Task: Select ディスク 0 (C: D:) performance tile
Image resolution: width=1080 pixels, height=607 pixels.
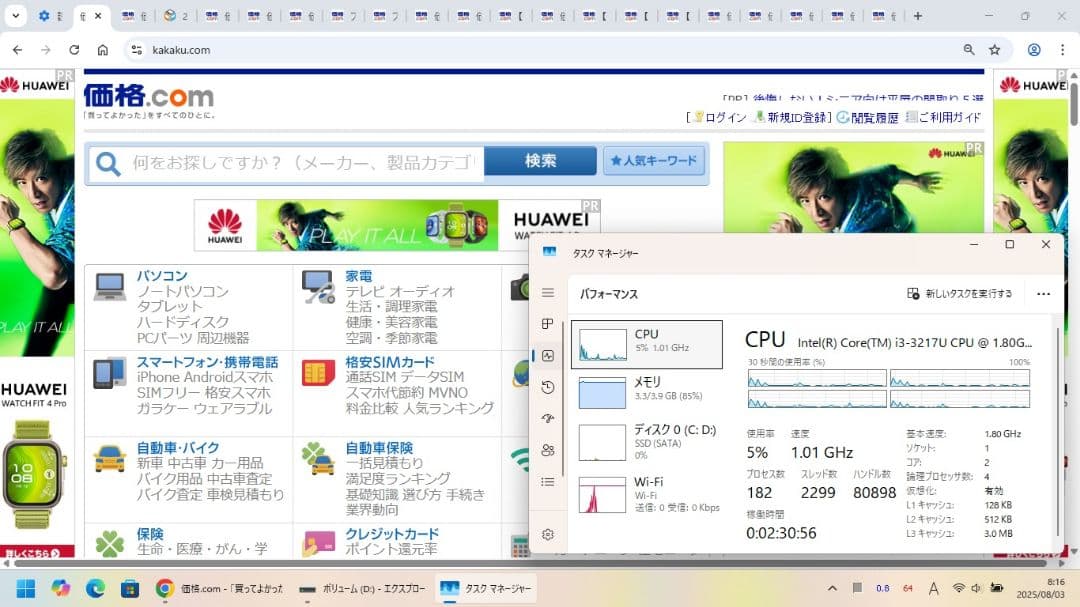Action: [x=647, y=442]
